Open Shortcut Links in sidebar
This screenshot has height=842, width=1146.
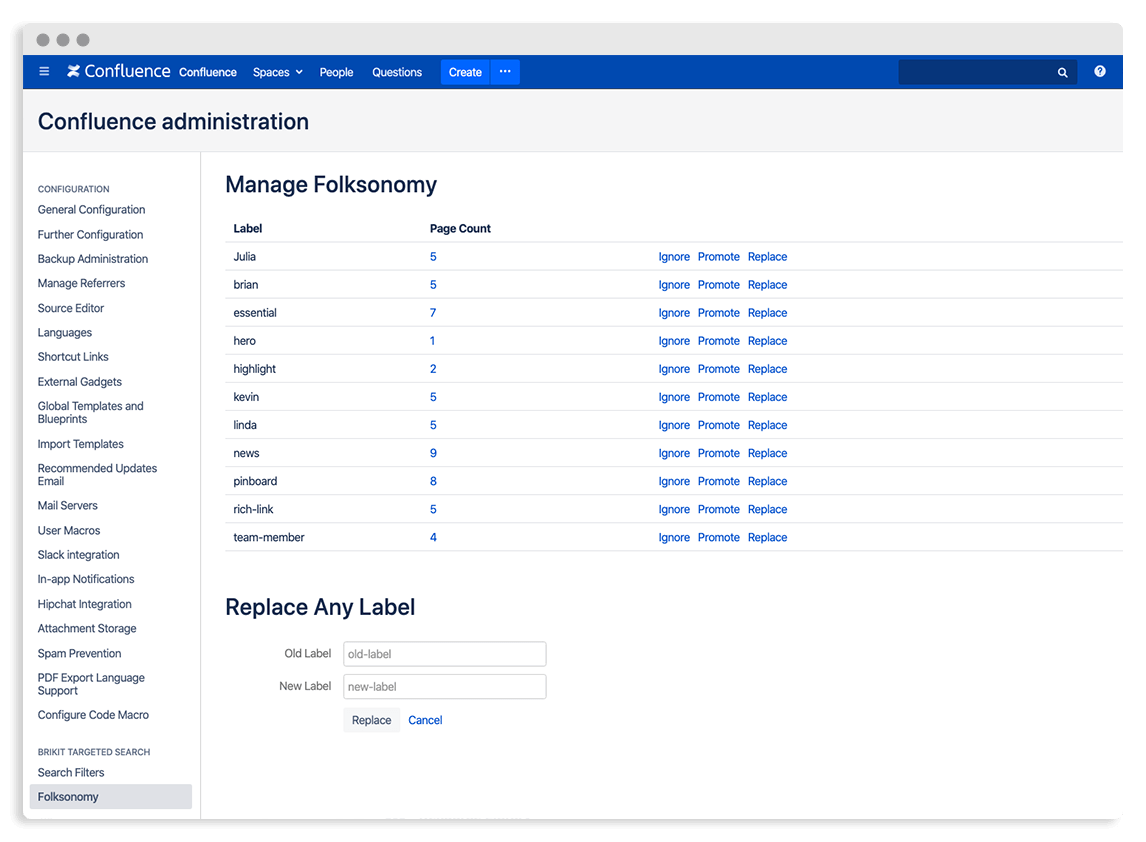[x=73, y=357]
